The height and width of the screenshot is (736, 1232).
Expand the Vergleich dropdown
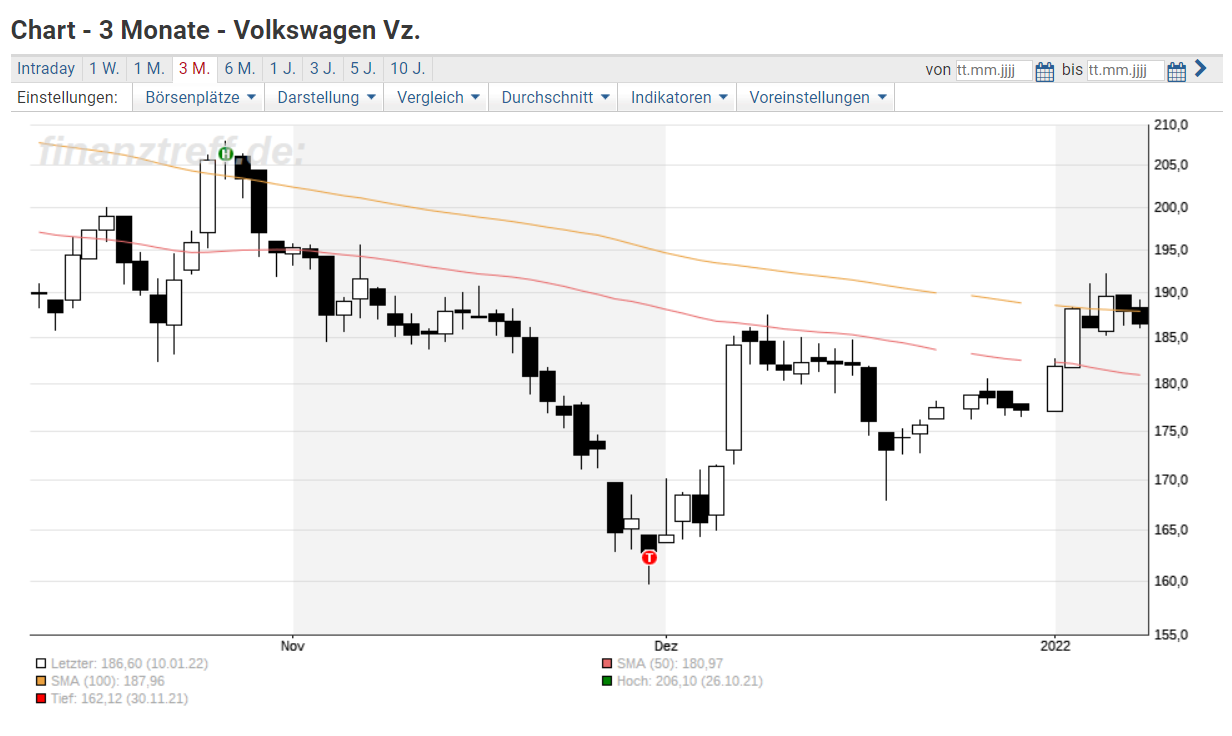click(438, 97)
